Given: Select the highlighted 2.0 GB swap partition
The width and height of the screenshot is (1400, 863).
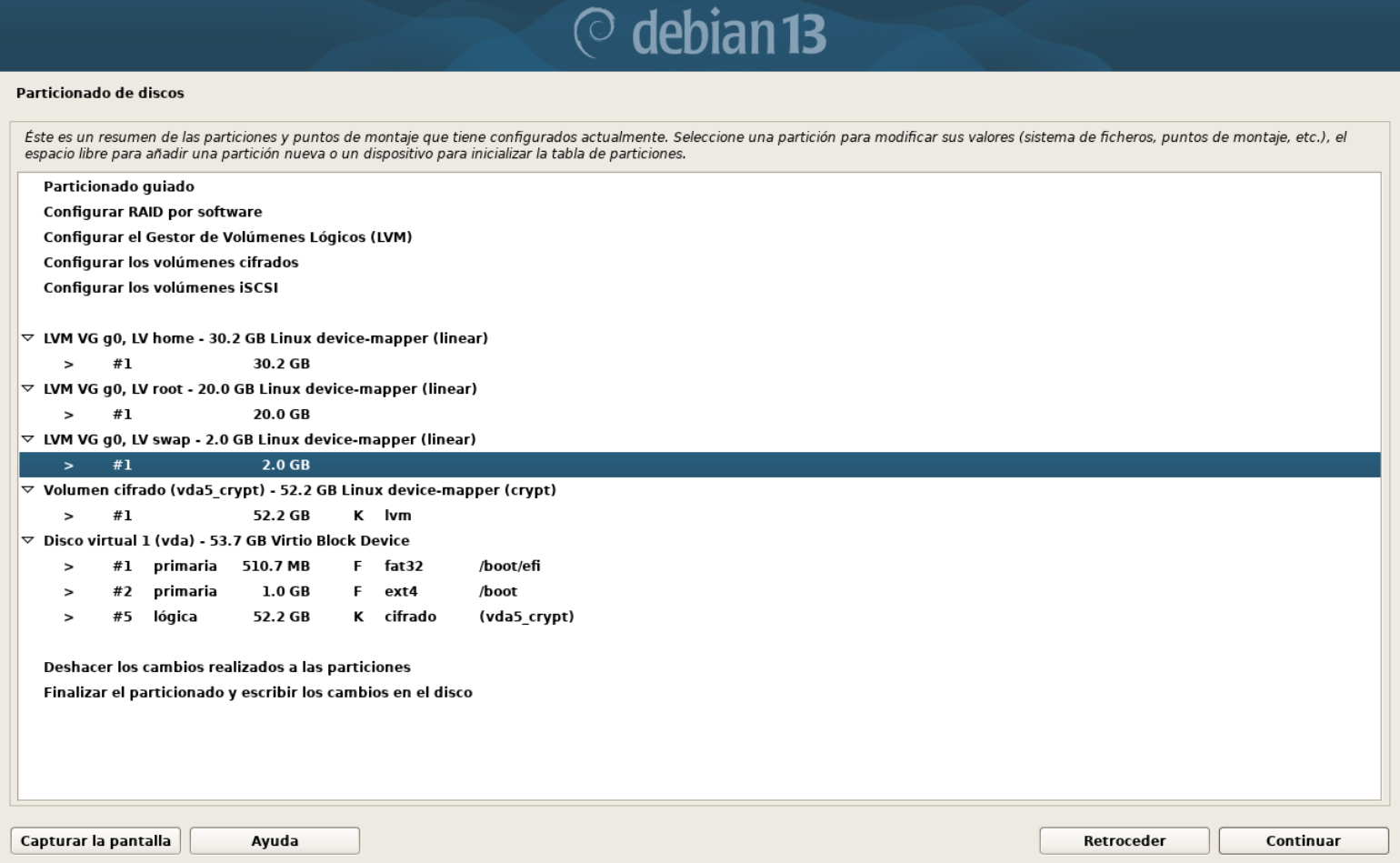Looking at the screenshot, I should pos(285,465).
